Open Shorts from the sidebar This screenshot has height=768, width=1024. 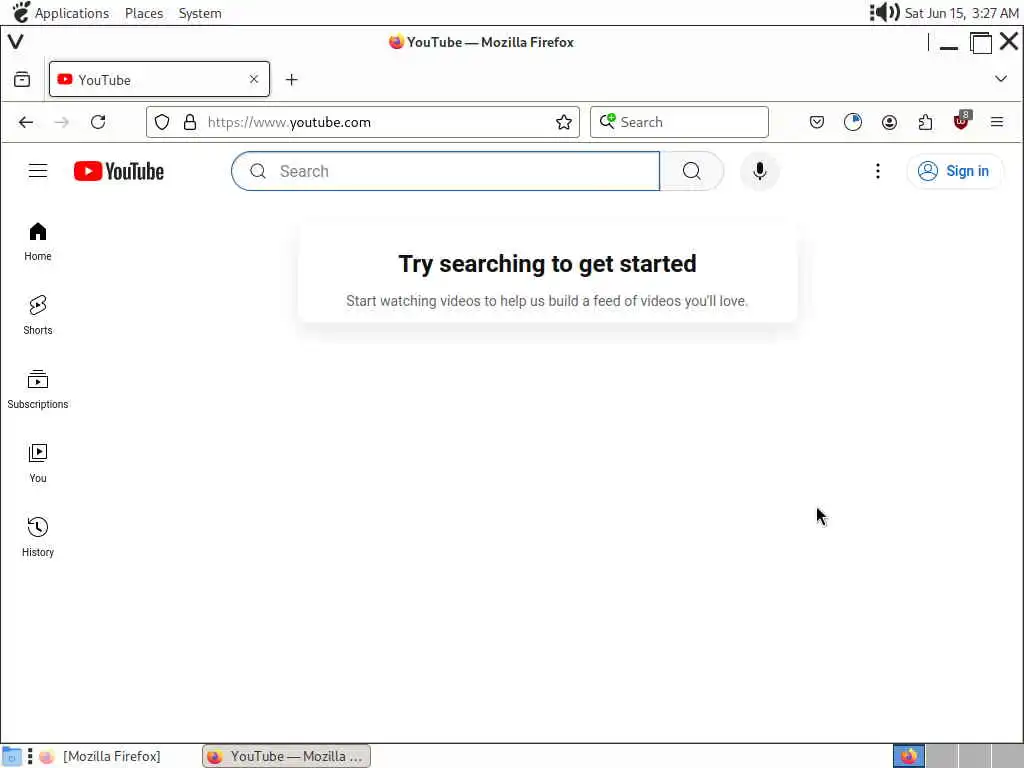pyautogui.click(x=38, y=315)
